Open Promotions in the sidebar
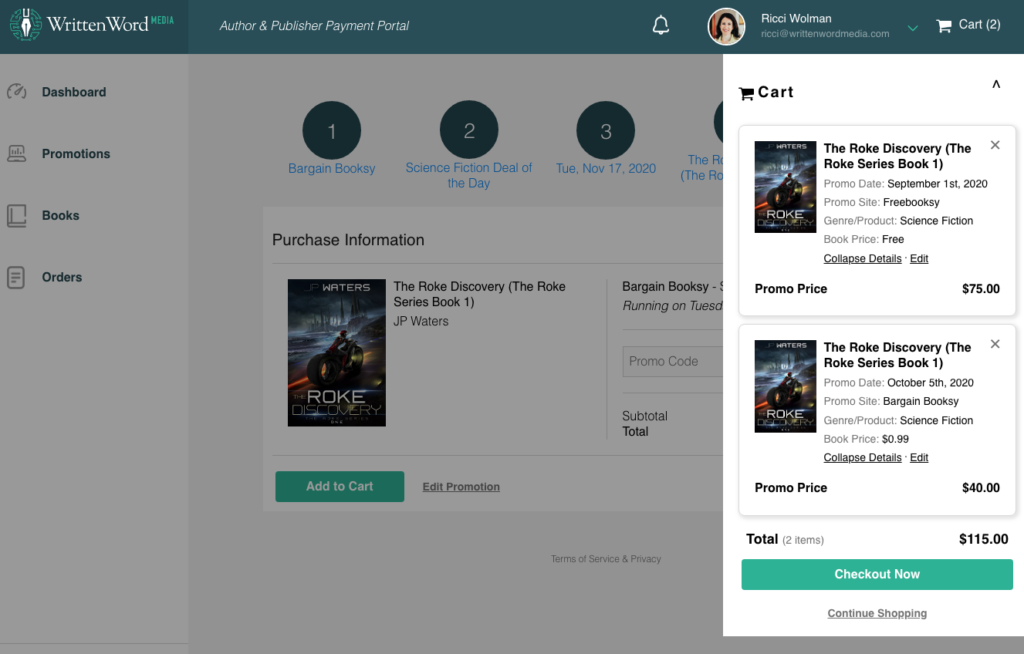 pyautogui.click(x=76, y=154)
